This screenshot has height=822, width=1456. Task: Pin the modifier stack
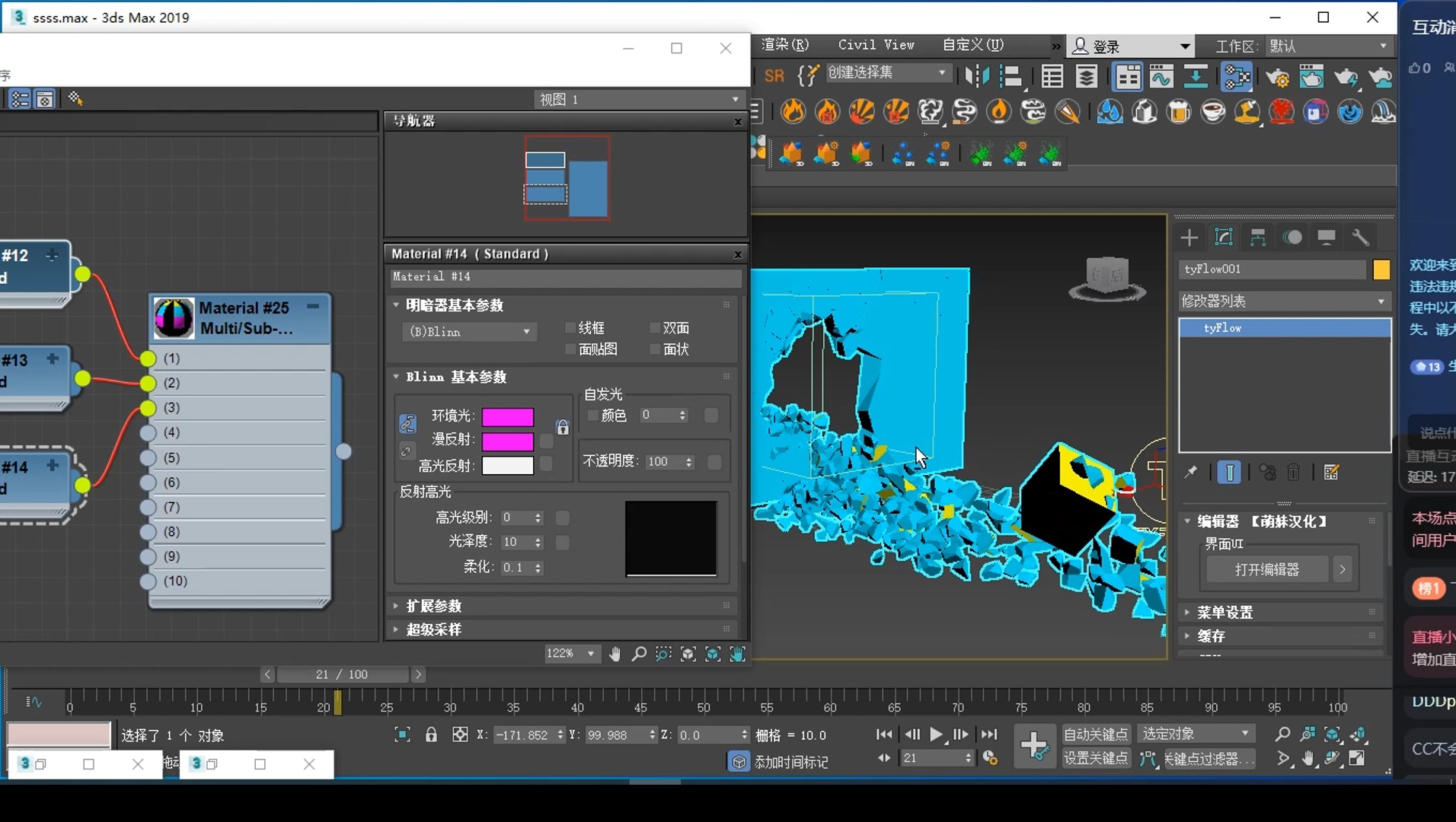pos(1190,472)
